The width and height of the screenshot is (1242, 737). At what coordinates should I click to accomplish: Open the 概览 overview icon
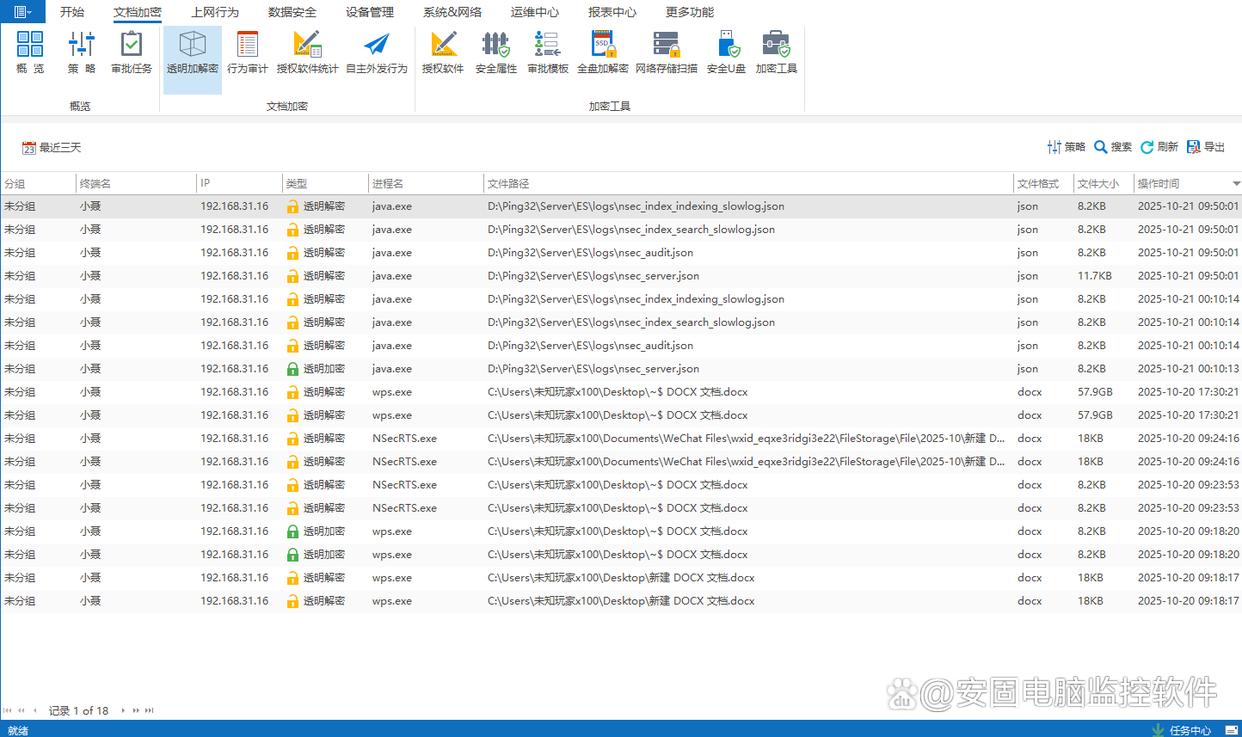[30, 52]
